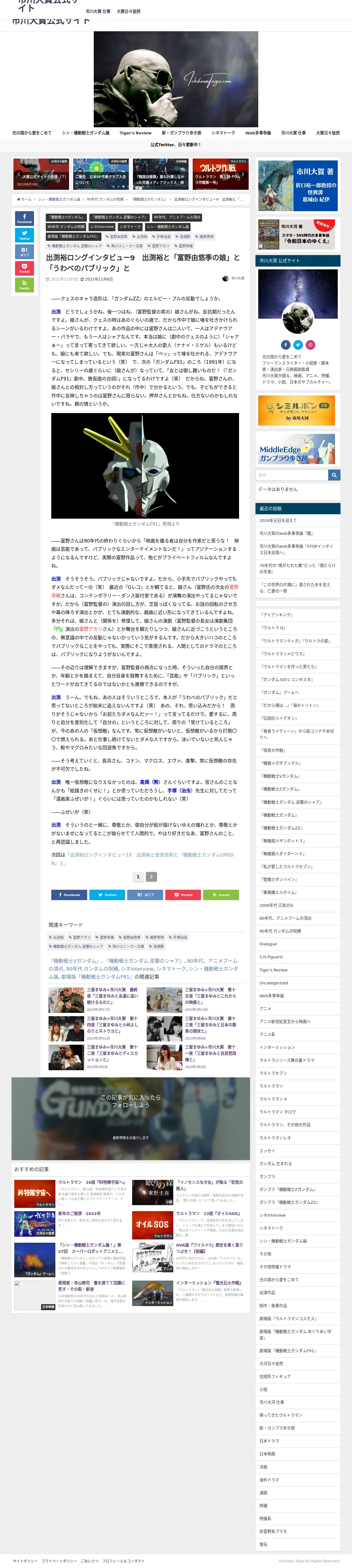The width and height of the screenshot is (352, 1568).
Task: Open author's Twitter profile circle icon
Action: pyautogui.click(x=298, y=344)
